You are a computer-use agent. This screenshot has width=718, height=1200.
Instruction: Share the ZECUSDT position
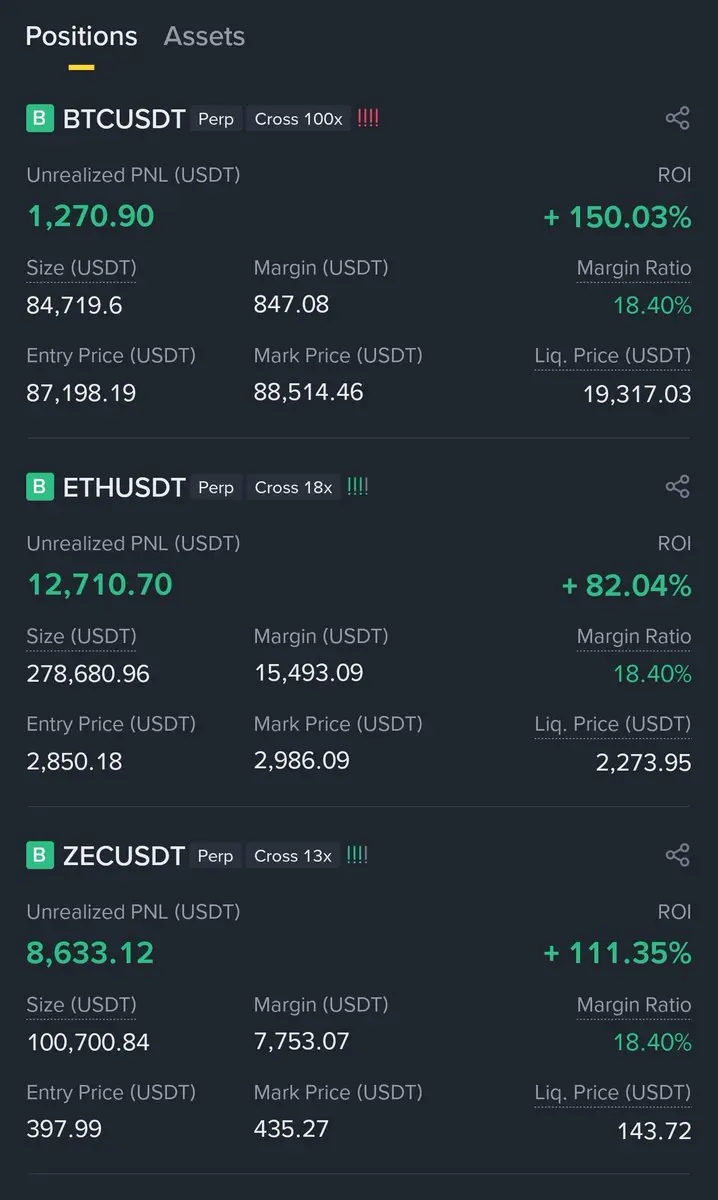677,855
